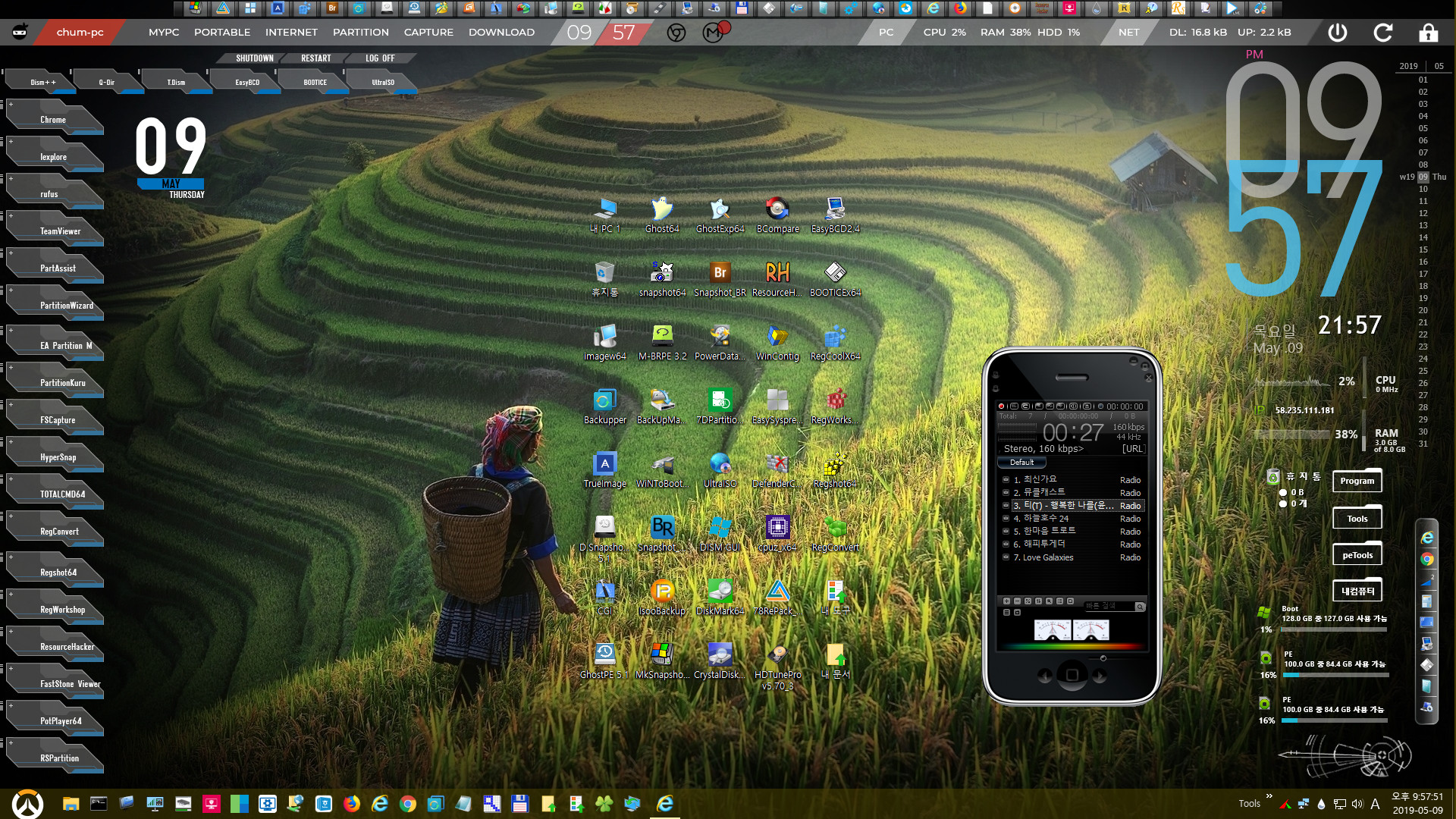
Task: Select the 0 B radio dot under recycle bin
Action: [1283, 492]
